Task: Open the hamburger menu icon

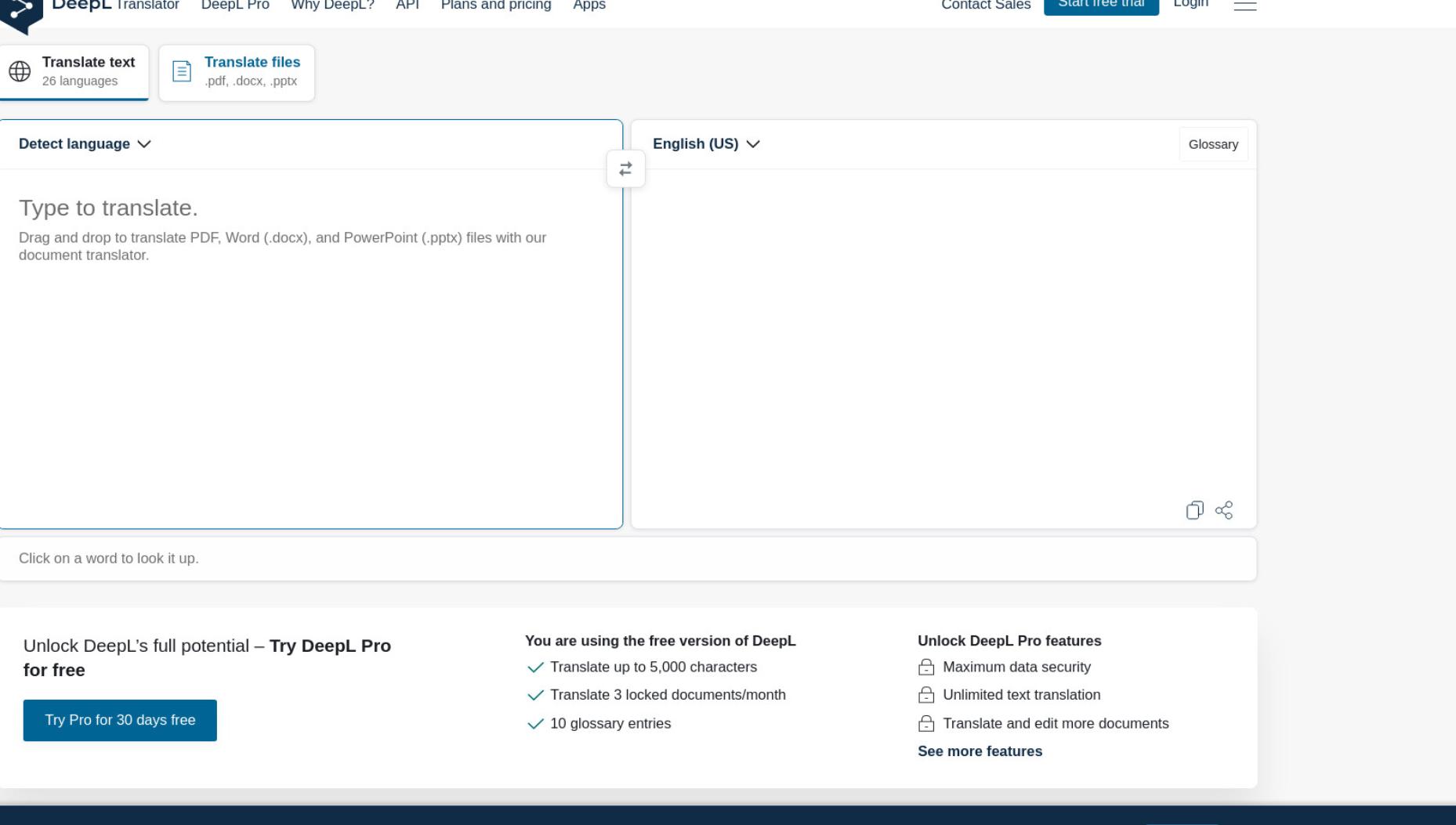Action: 1244,5
